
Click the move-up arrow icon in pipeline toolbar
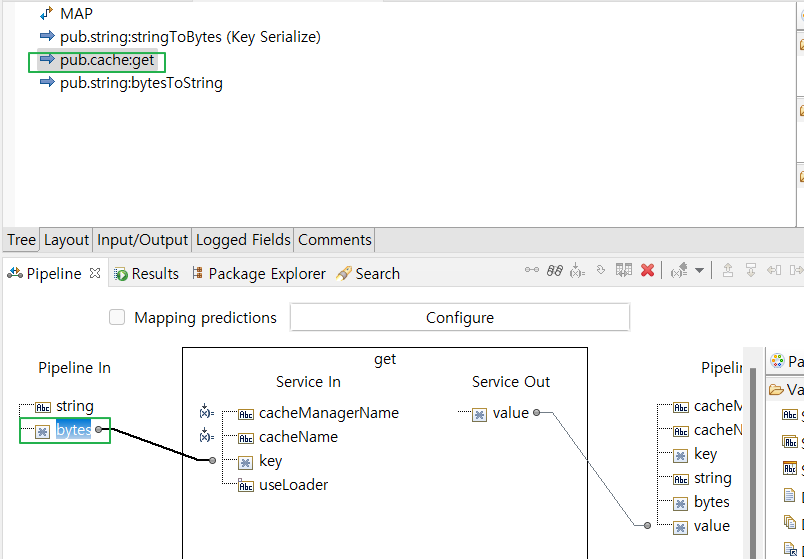[727, 271]
